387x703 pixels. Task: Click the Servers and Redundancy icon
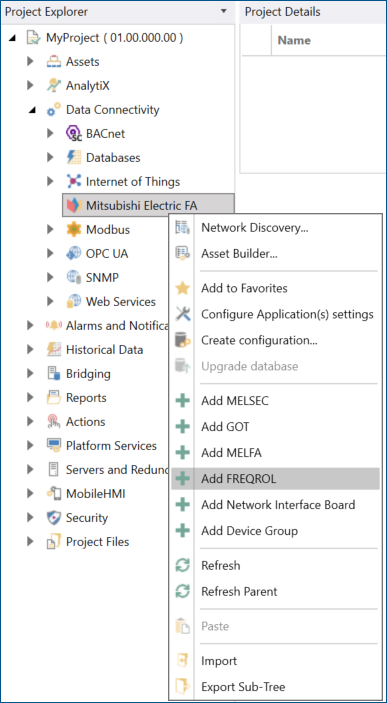click(54, 469)
